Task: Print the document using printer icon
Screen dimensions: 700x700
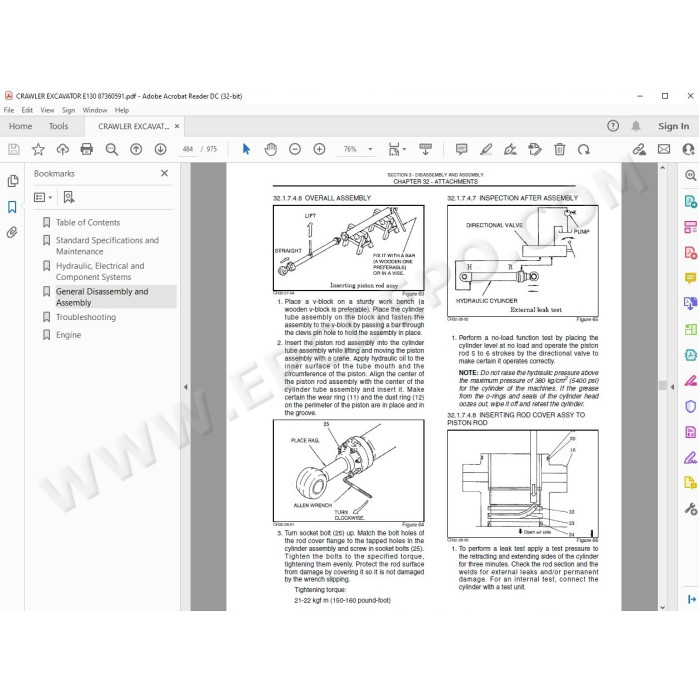Action: pyautogui.click(x=87, y=149)
